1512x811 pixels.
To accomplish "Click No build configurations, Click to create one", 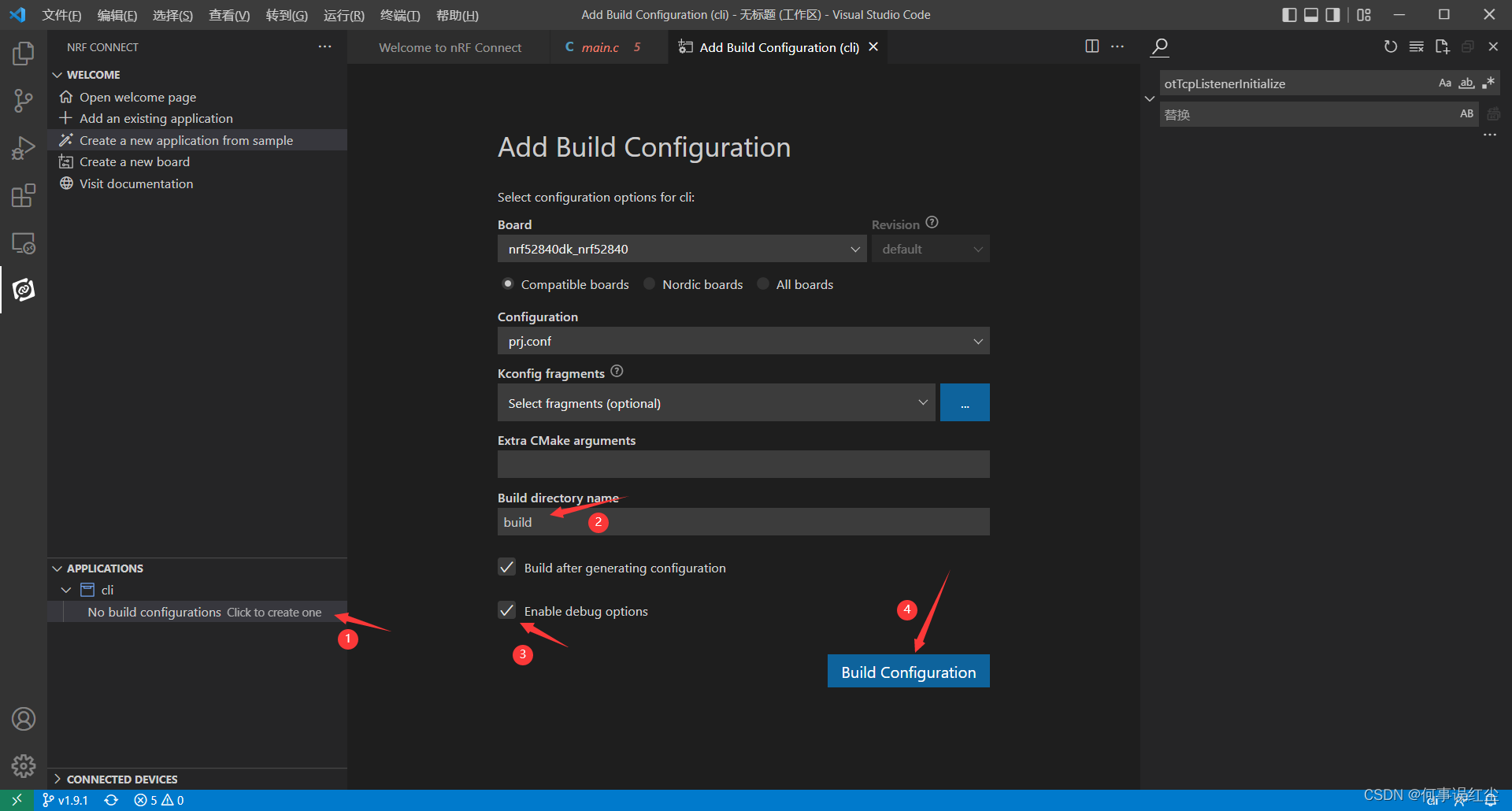I will tap(205, 612).
